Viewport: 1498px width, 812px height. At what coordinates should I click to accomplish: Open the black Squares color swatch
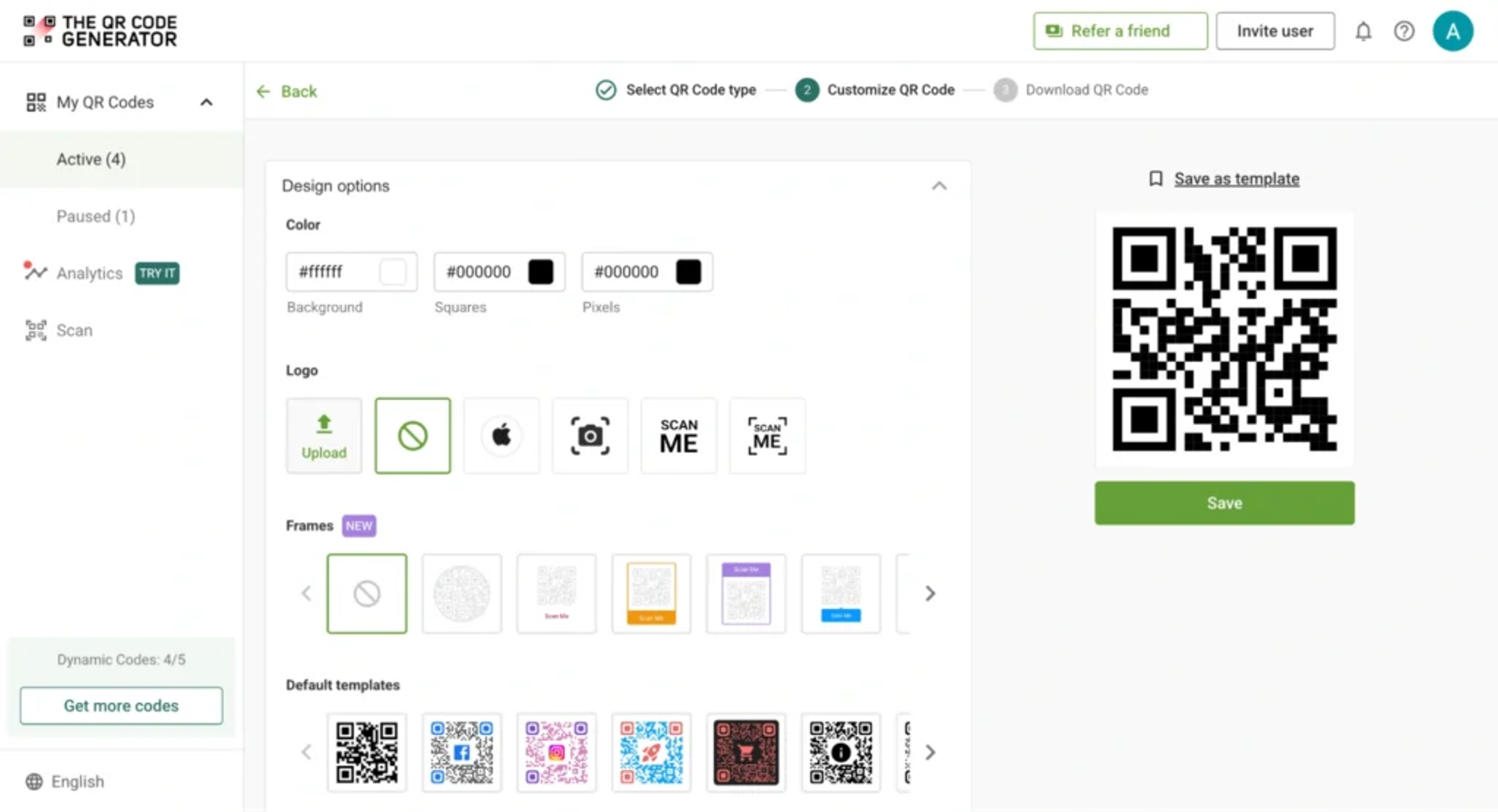point(541,271)
